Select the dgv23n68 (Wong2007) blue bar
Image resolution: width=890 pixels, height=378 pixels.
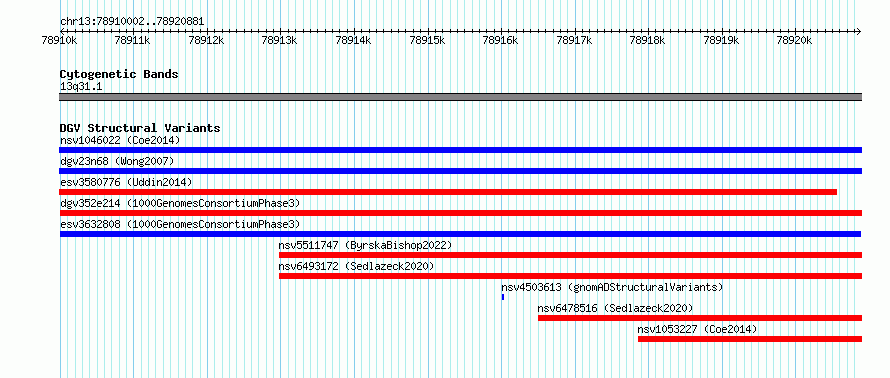[x=460, y=171]
